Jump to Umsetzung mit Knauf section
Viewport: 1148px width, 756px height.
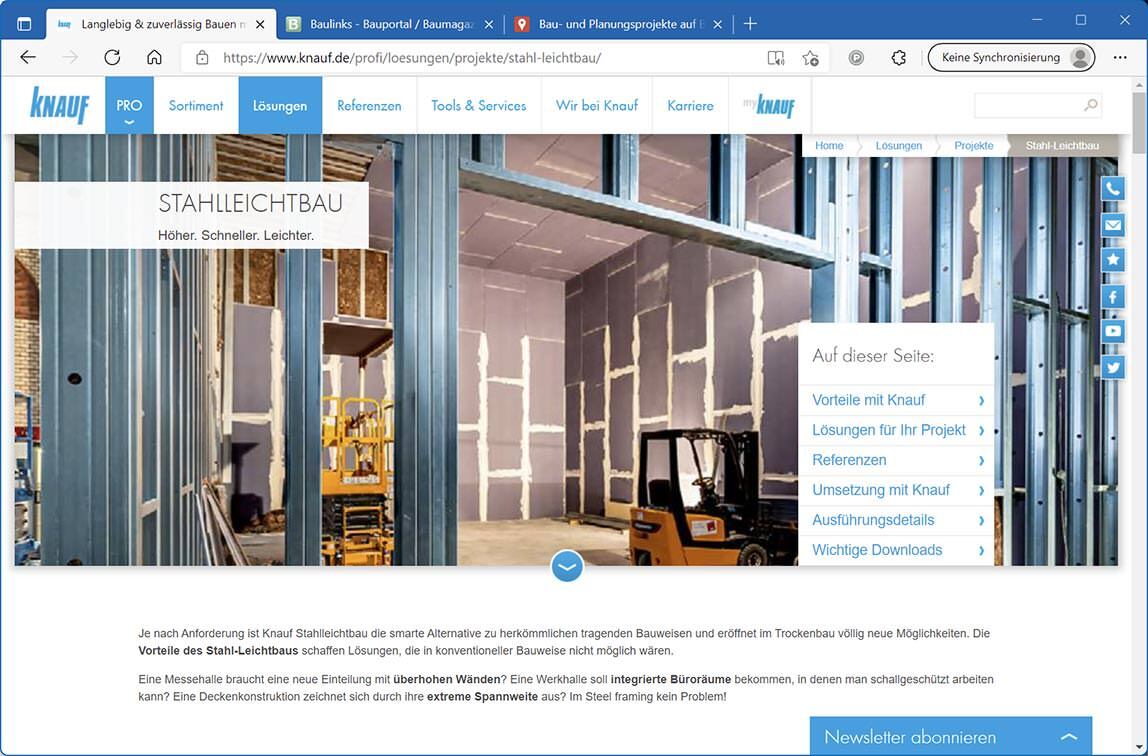point(897,490)
